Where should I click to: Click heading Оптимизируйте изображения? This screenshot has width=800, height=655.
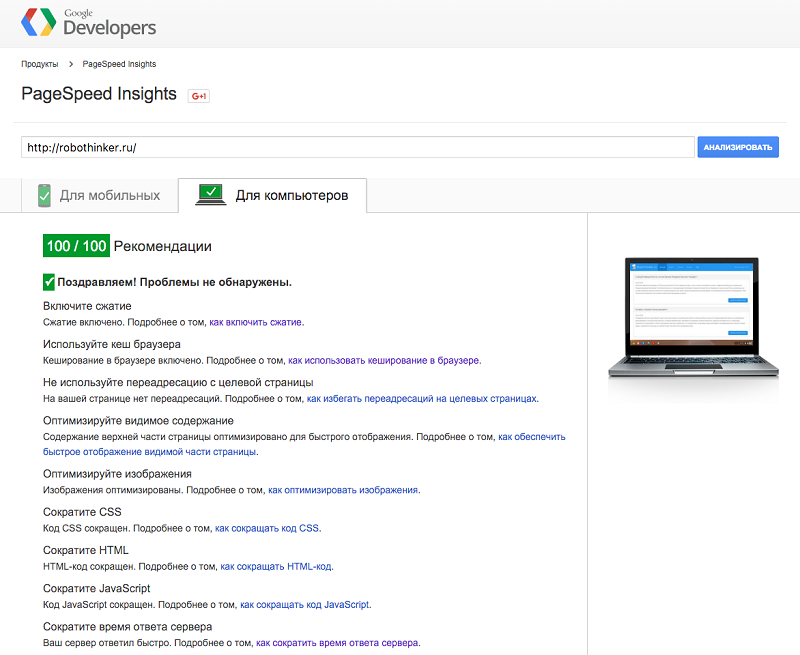(117, 474)
